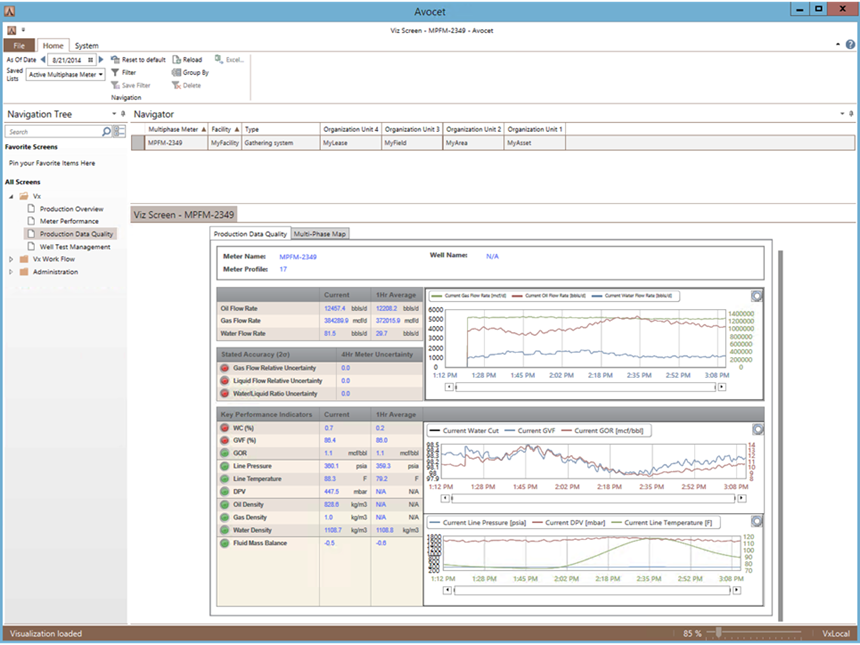Click the Reload icon in ribbon

[177, 60]
